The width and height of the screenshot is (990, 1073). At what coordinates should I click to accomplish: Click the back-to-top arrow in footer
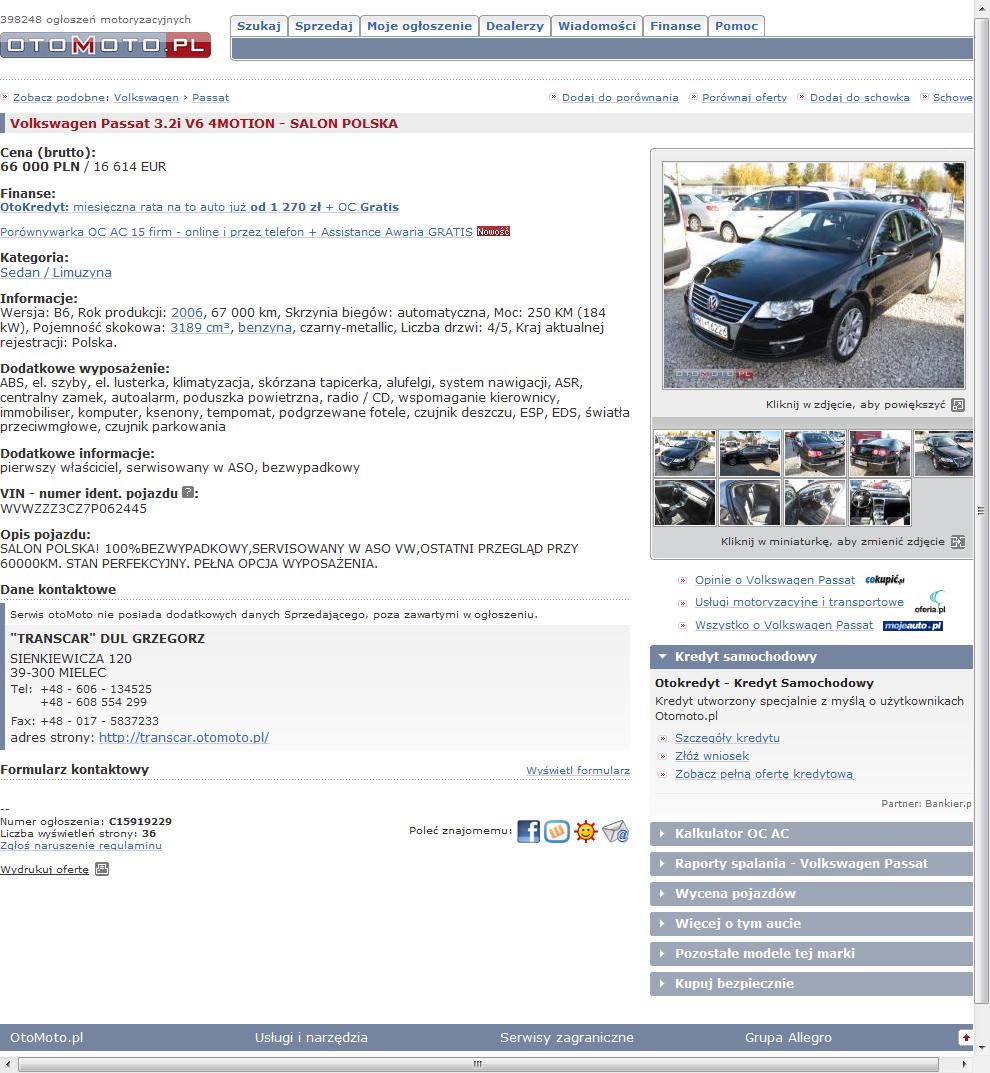pos(965,1037)
